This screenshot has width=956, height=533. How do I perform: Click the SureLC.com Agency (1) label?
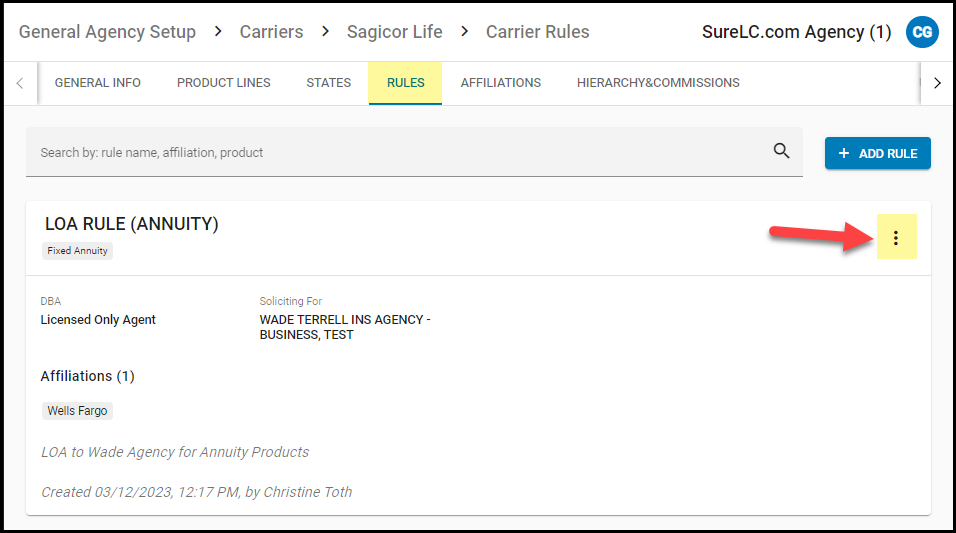pyautogui.click(x=796, y=32)
